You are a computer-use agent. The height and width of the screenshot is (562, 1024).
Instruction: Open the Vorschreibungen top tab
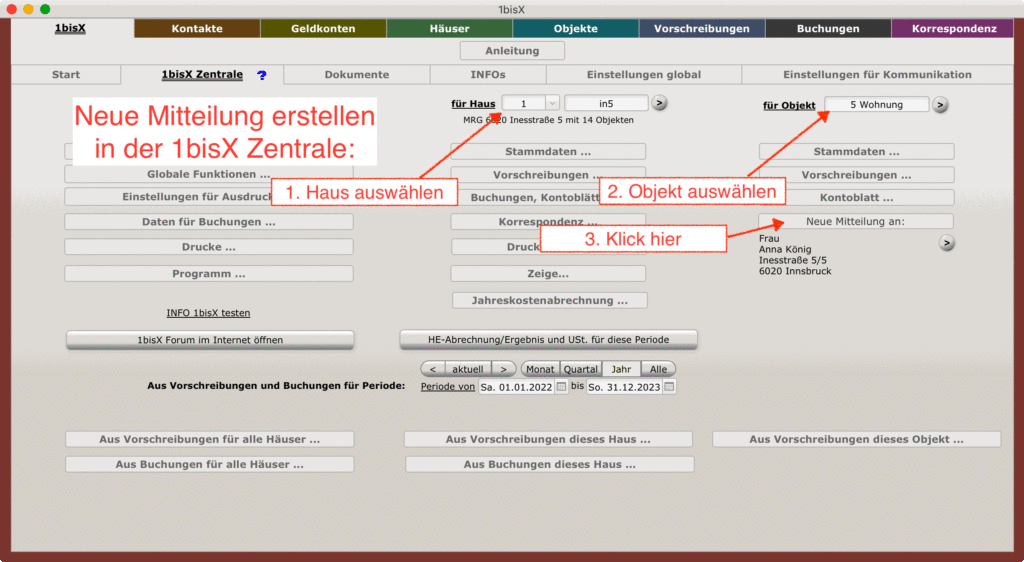coord(702,28)
